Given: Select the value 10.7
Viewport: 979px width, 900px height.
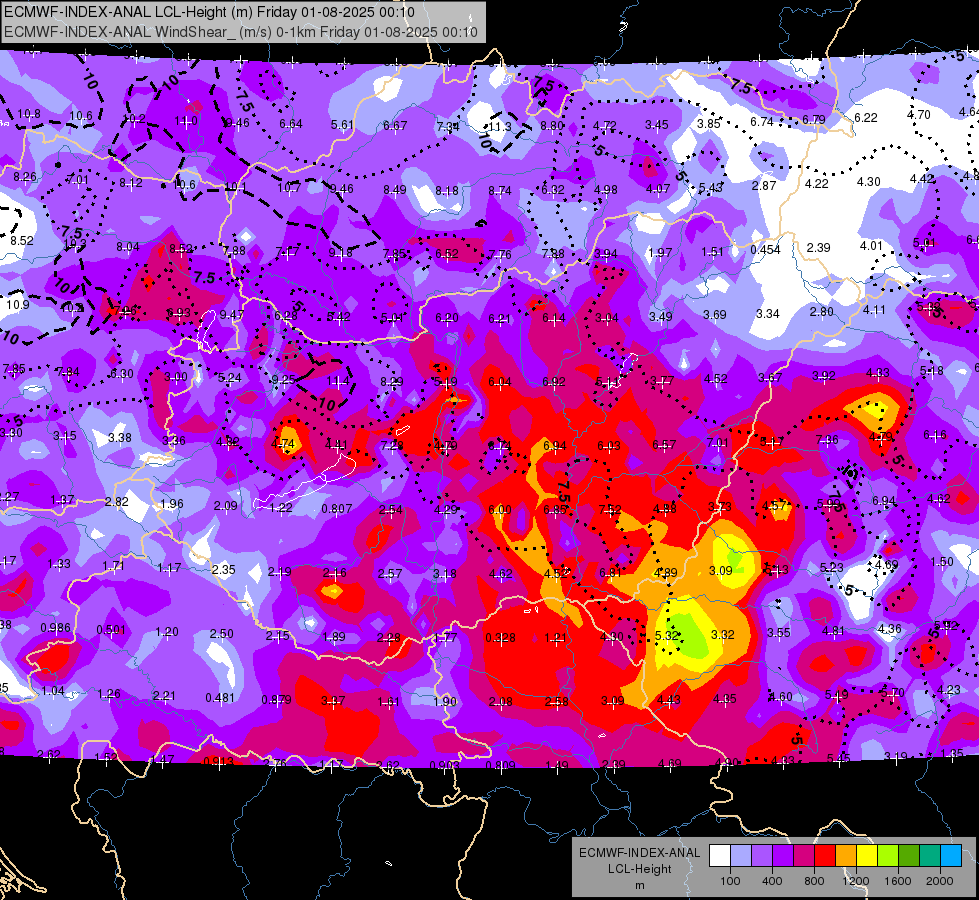Looking at the screenshot, I should pos(289,187).
